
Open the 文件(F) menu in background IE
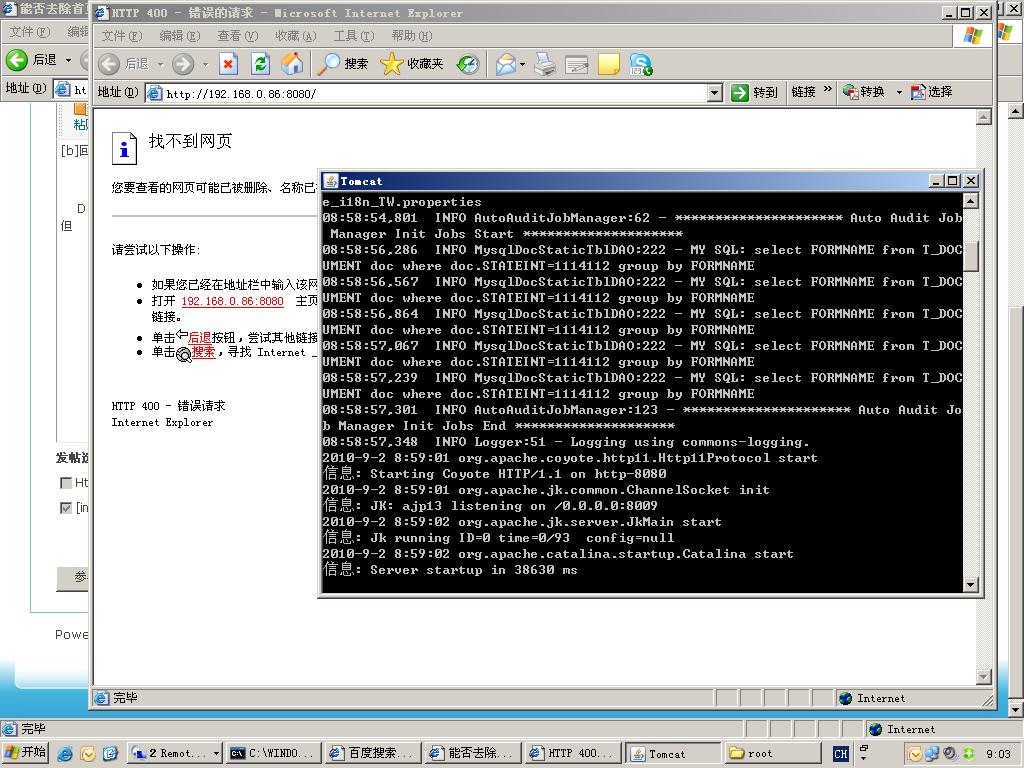(29, 31)
